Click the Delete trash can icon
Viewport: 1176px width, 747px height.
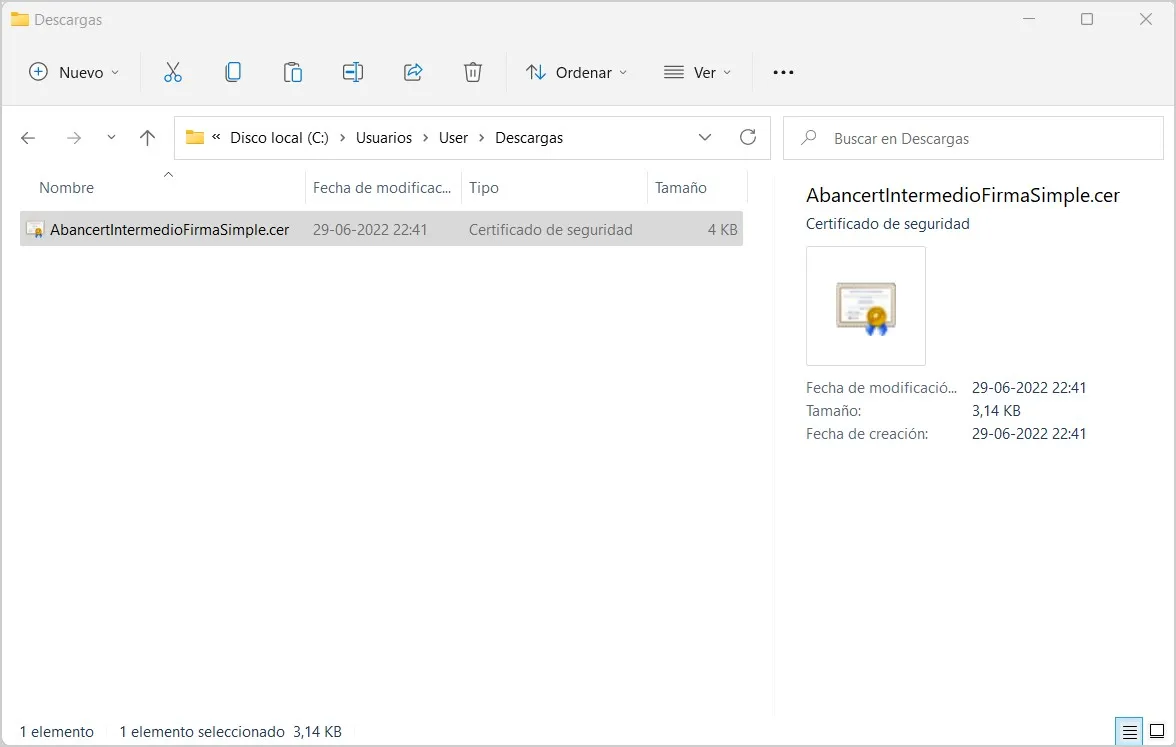(472, 72)
